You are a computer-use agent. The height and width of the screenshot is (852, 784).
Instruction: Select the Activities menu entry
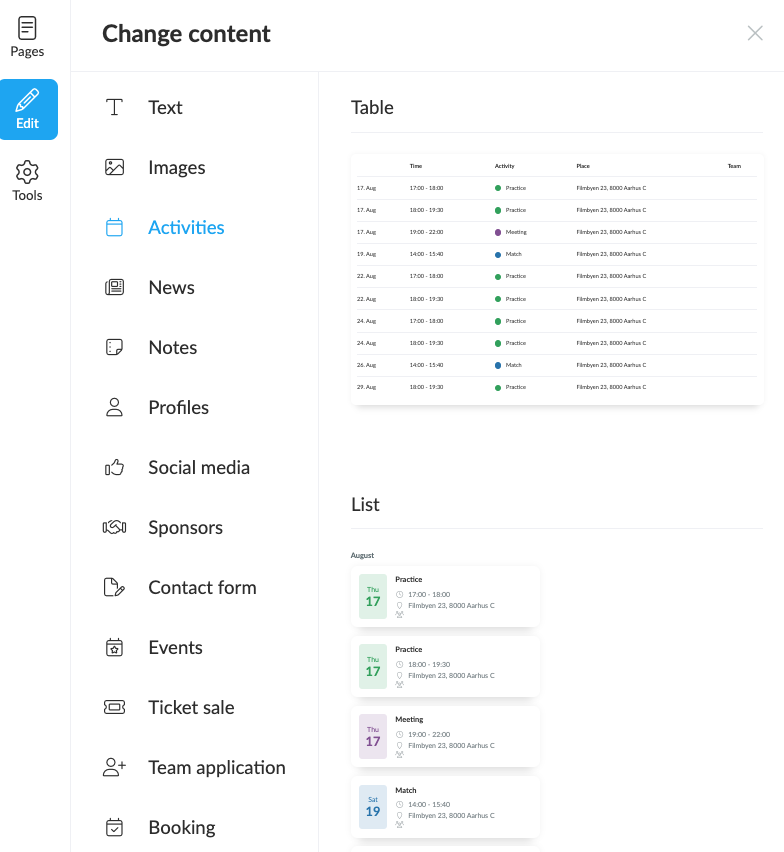pyautogui.click(x=186, y=227)
